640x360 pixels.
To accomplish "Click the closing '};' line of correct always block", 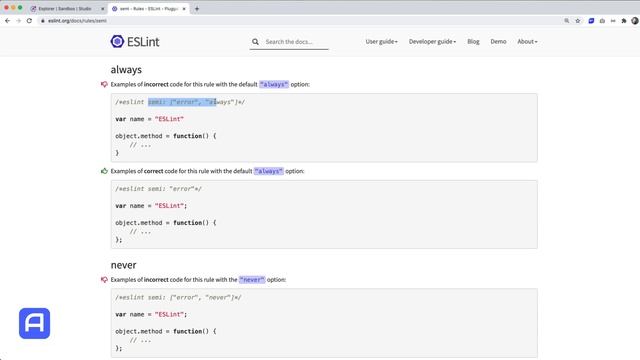I will coord(118,240).
